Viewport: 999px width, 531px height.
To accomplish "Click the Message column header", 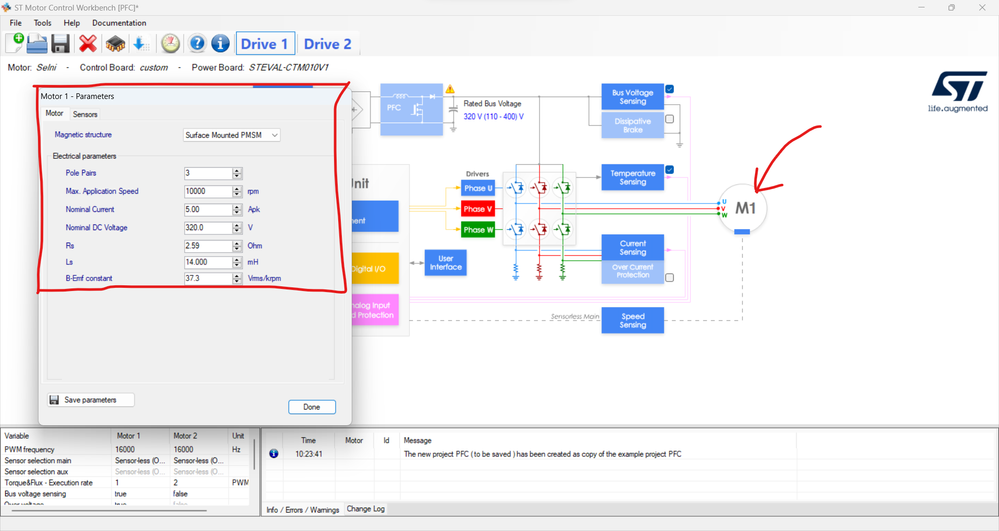I will 417,440.
